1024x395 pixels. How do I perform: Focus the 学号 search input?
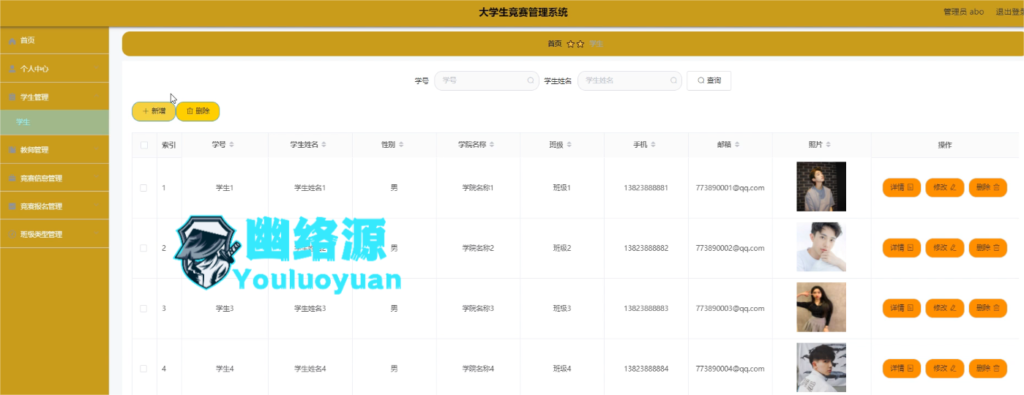(487, 81)
